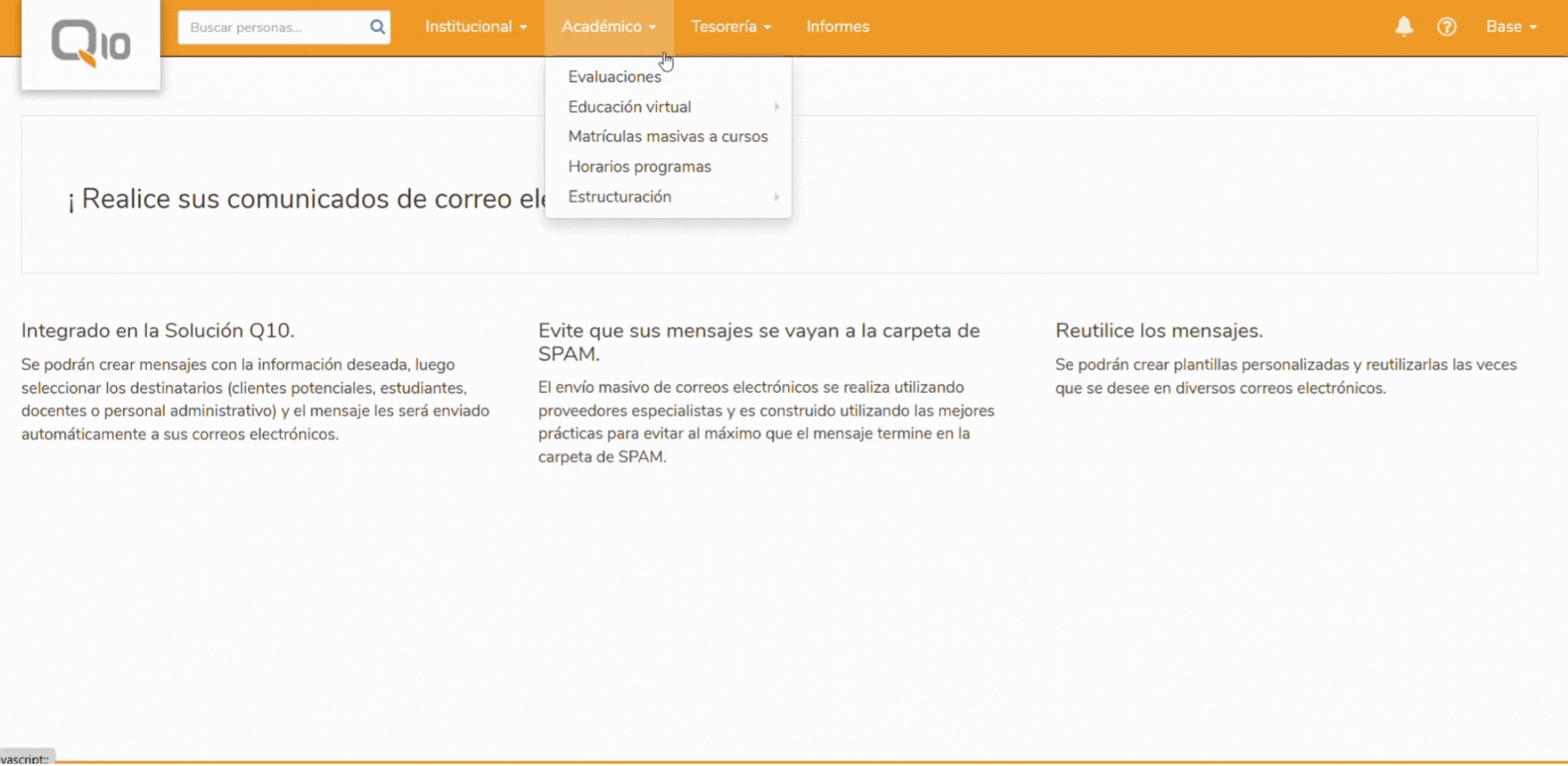1568x766 pixels.
Task: Collapse the Académico dropdown menu
Action: (x=609, y=27)
